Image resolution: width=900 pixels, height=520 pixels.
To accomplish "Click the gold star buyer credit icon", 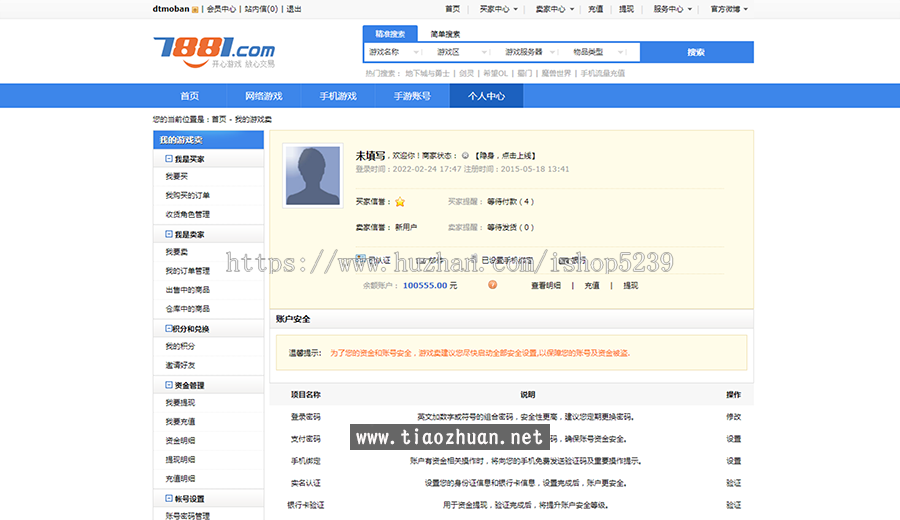I will point(400,202).
